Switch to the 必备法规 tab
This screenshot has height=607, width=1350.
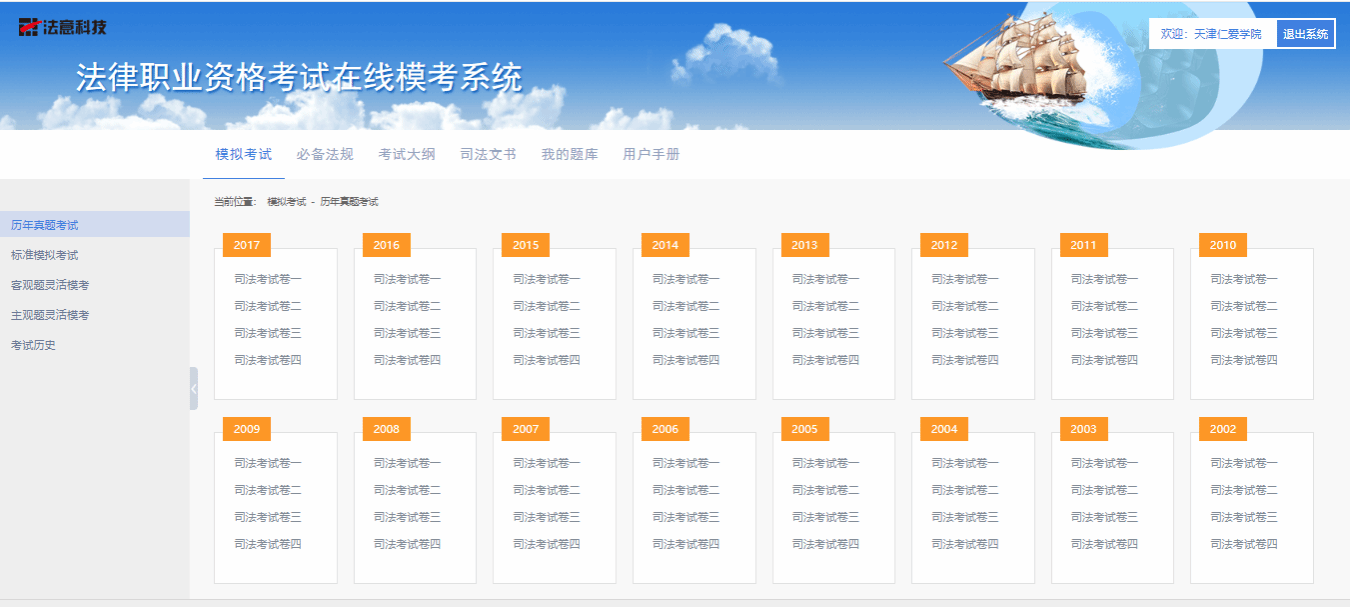[325, 154]
